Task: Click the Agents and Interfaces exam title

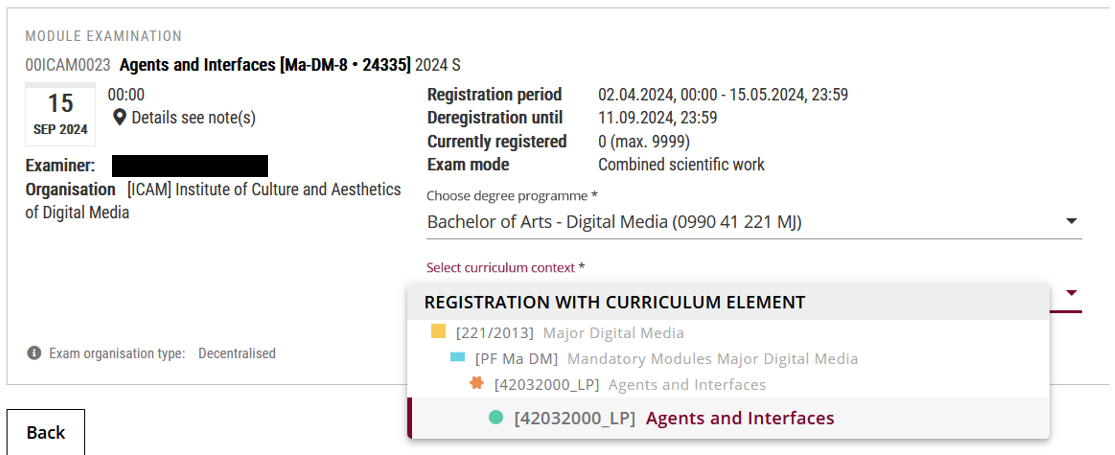Action: [x=265, y=65]
